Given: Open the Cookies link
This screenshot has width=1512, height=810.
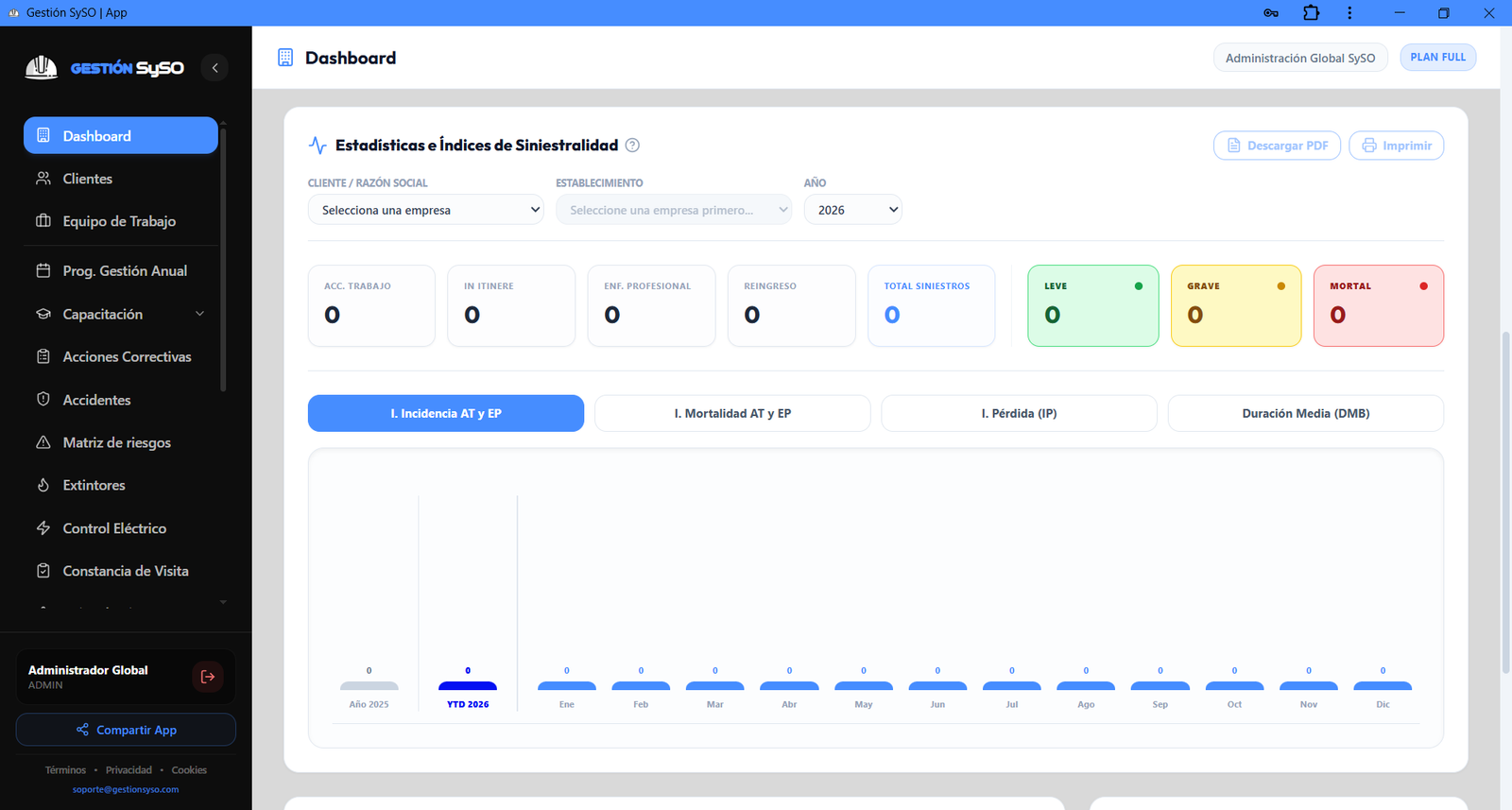Looking at the screenshot, I should [189, 770].
